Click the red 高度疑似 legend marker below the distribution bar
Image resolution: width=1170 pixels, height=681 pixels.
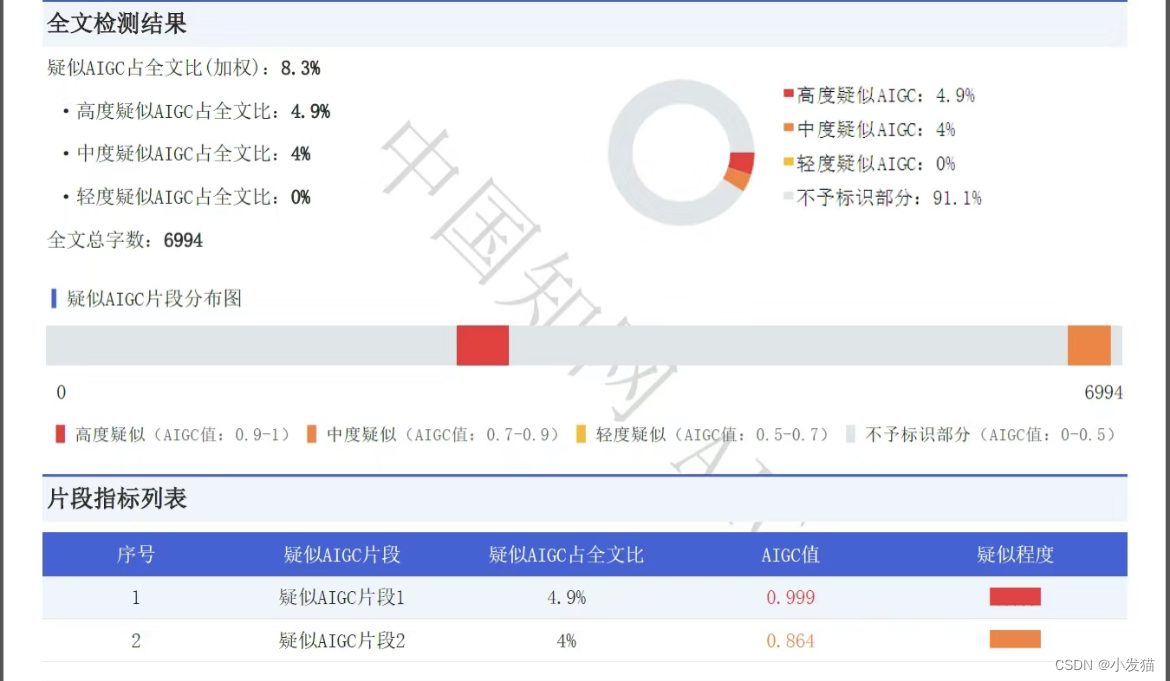click(x=60, y=434)
